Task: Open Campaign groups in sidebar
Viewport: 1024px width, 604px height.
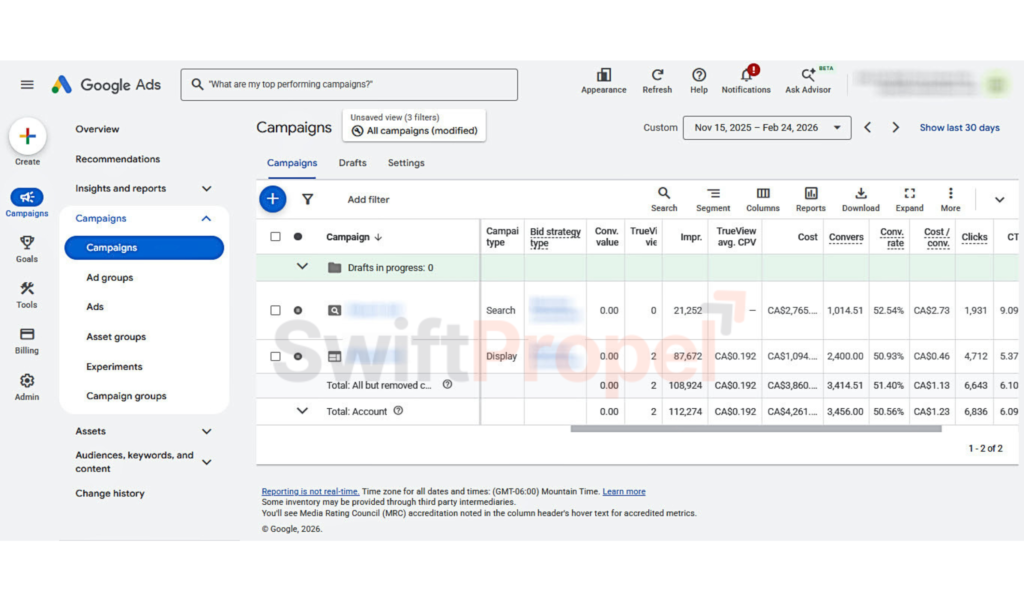Action: tap(126, 396)
